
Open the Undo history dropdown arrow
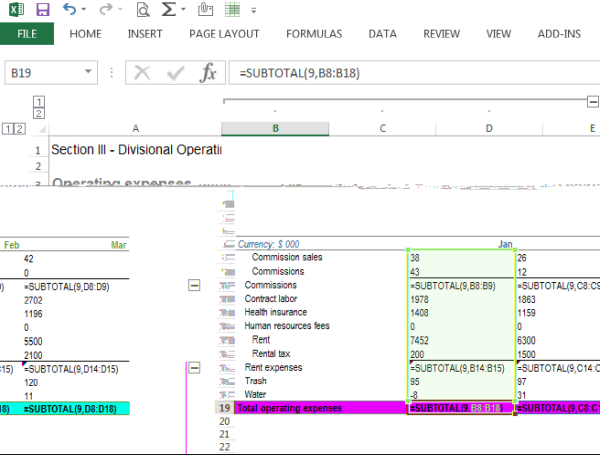pos(84,11)
